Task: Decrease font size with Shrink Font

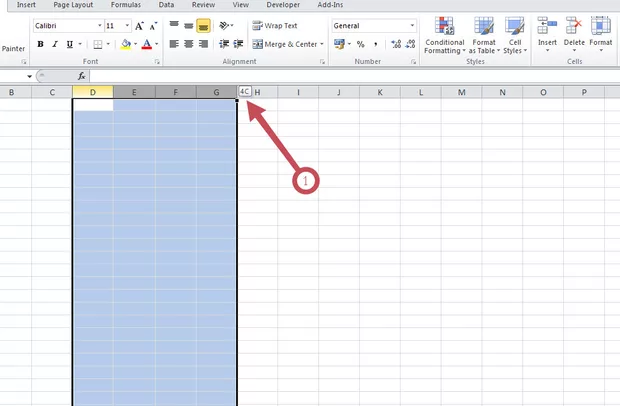Action: click(x=153, y=26)
